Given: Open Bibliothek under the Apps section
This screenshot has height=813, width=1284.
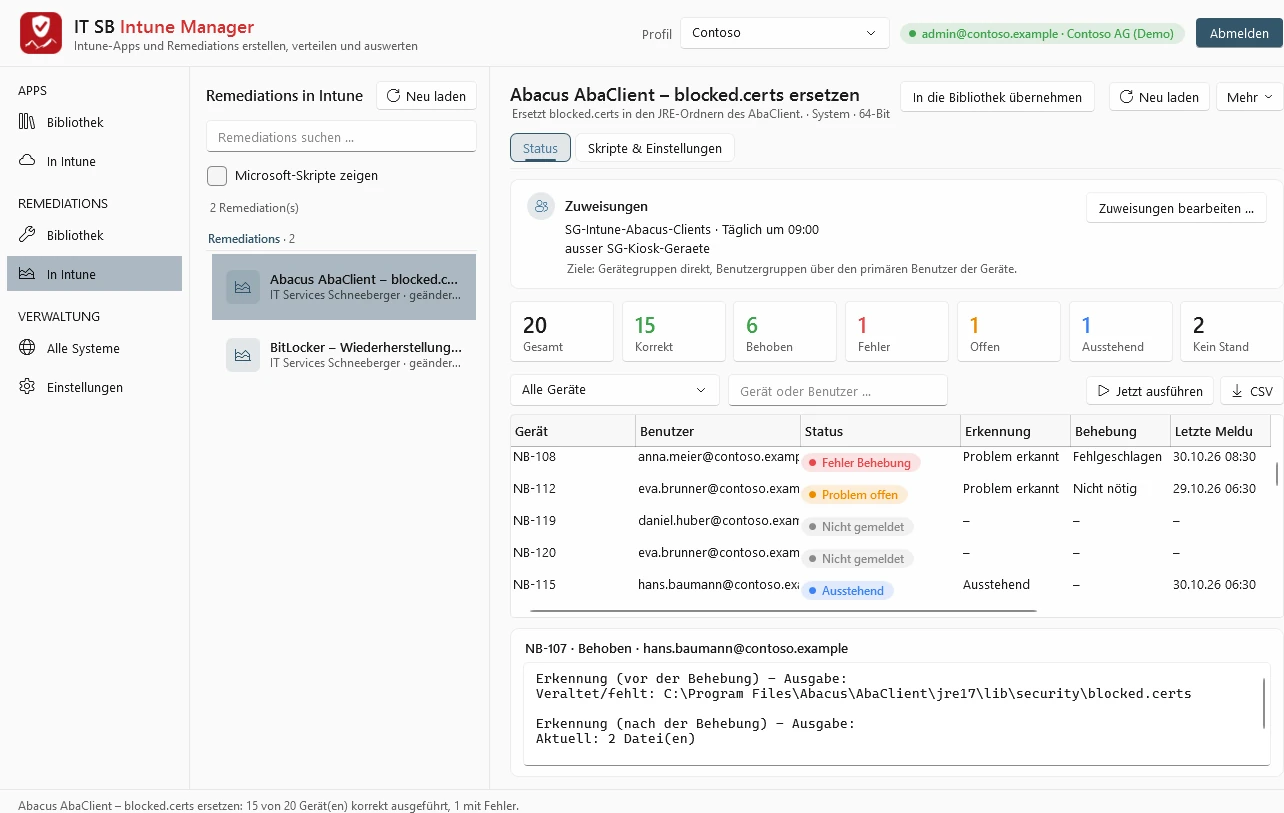Looking at the screenshot, I should tap(94, 122).
